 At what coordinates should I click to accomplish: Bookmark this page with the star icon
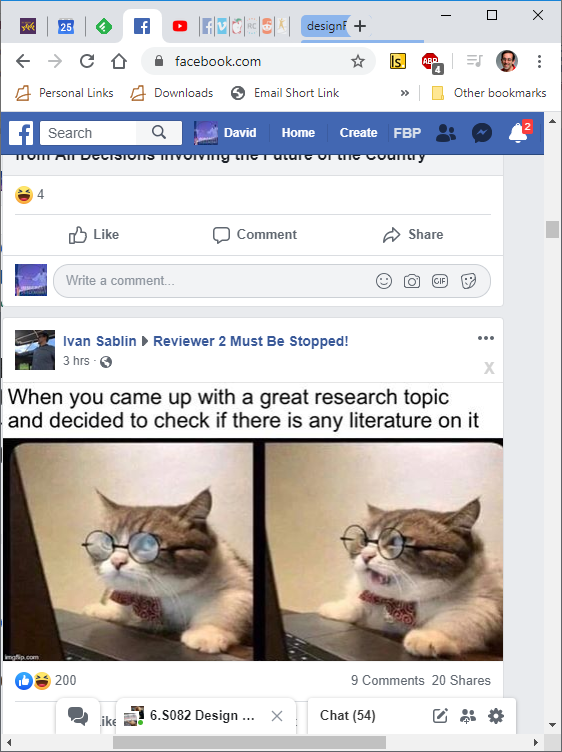(x=358, y=61)
